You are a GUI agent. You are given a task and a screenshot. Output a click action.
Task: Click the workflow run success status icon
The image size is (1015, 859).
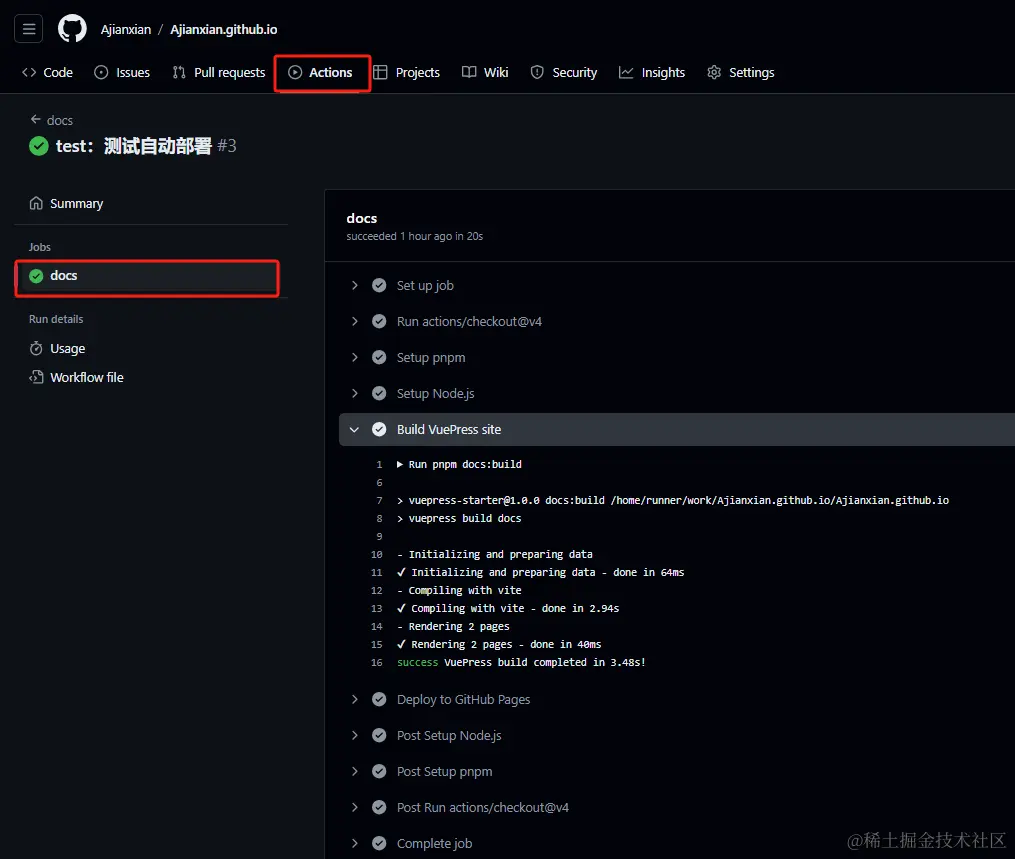pyautogui.click(x=39, y=146)
